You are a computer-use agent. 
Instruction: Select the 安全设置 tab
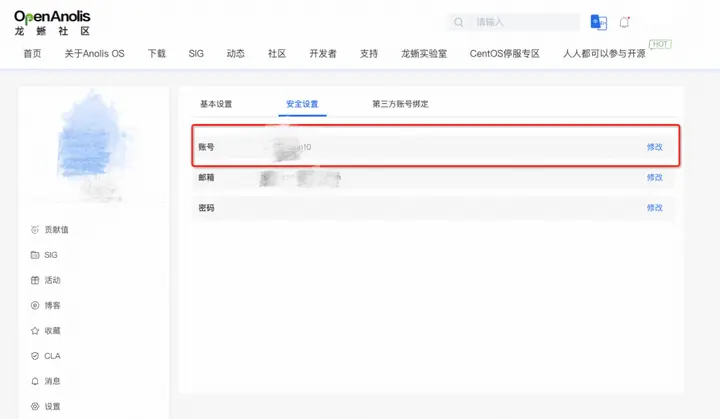tap(302, 104)
